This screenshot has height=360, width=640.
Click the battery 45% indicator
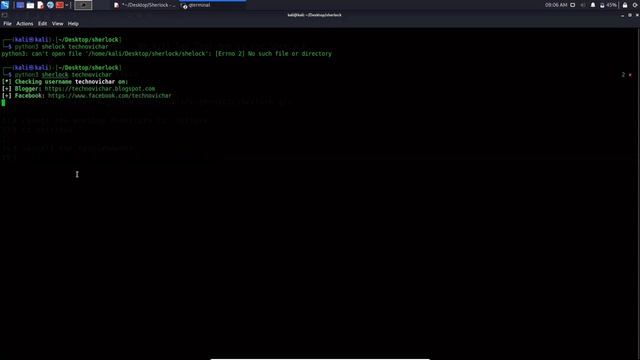[608, 5]
